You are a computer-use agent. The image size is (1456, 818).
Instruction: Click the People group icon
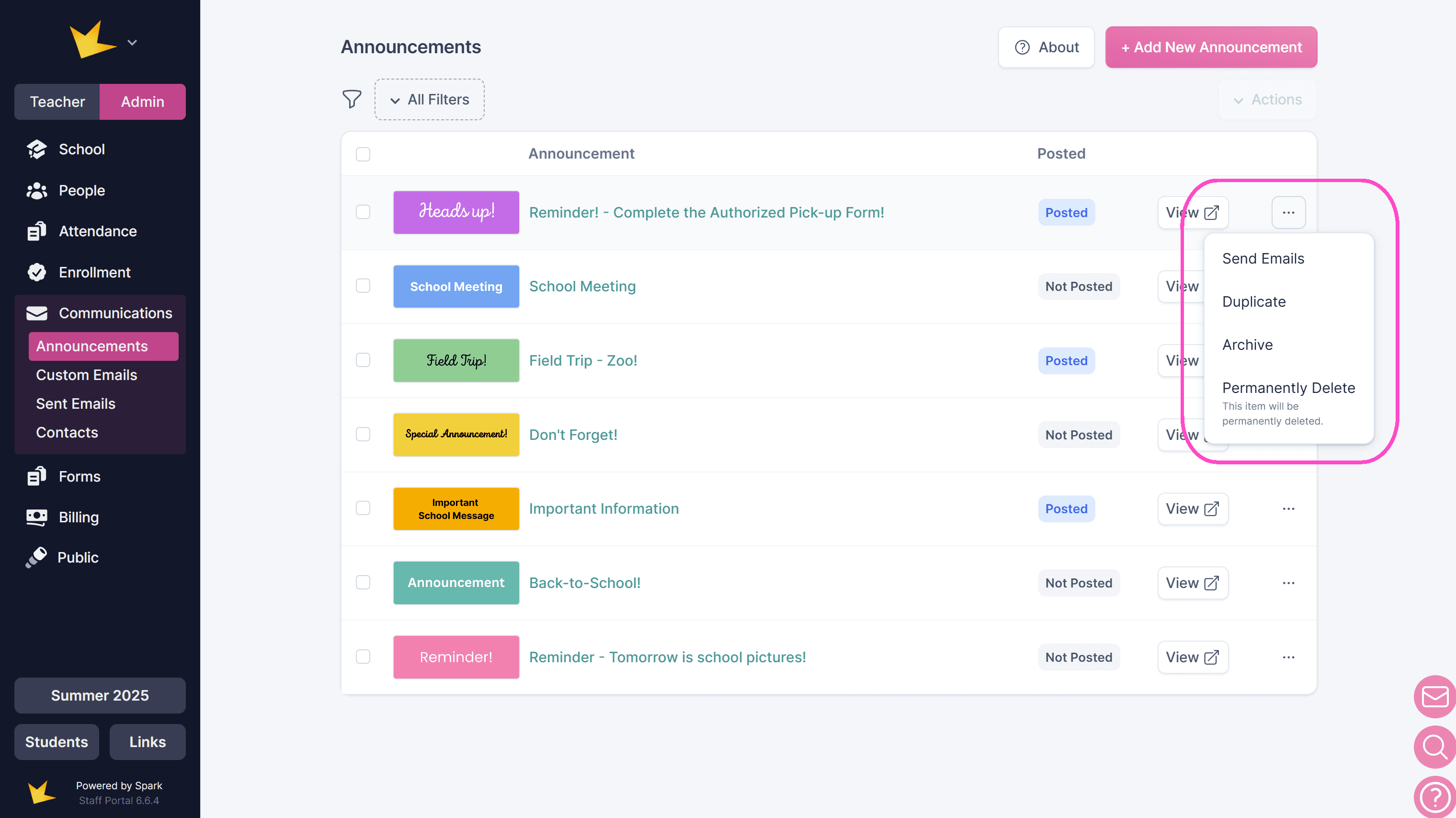pyautogui.click(x=37, y=191)
